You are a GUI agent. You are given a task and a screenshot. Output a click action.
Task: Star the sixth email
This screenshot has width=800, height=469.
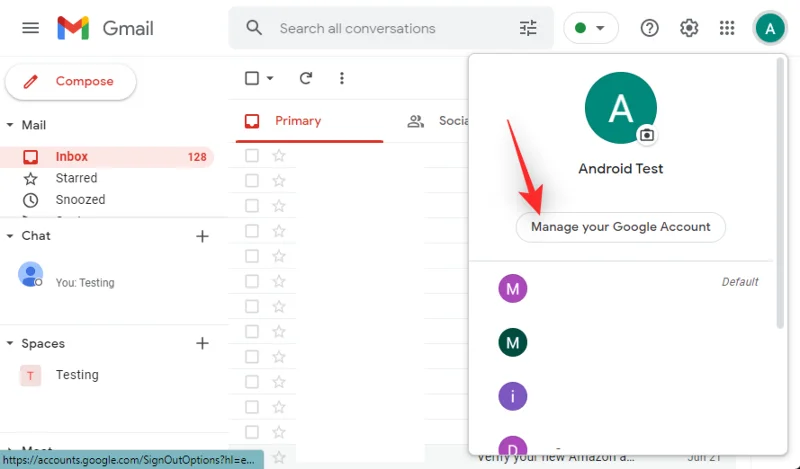pyautogui.click(x=279, y=281)
